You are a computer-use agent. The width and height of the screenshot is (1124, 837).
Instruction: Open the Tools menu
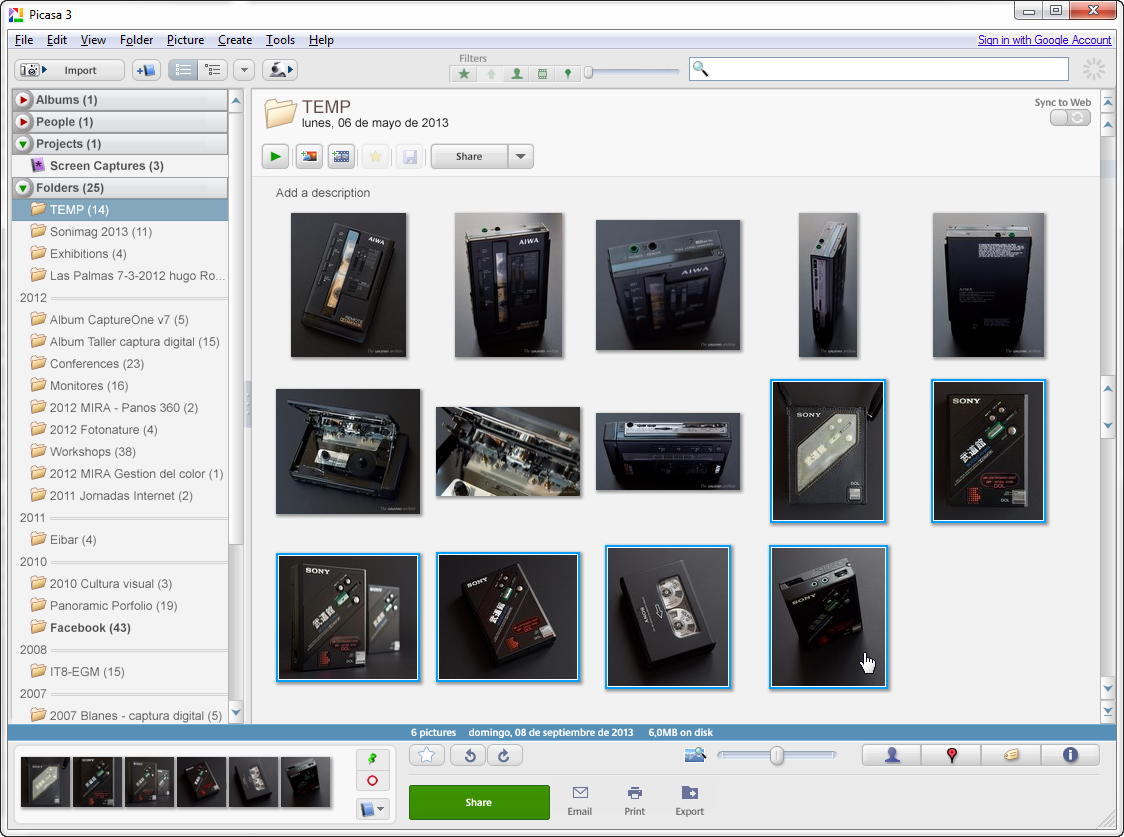[280, 40]
